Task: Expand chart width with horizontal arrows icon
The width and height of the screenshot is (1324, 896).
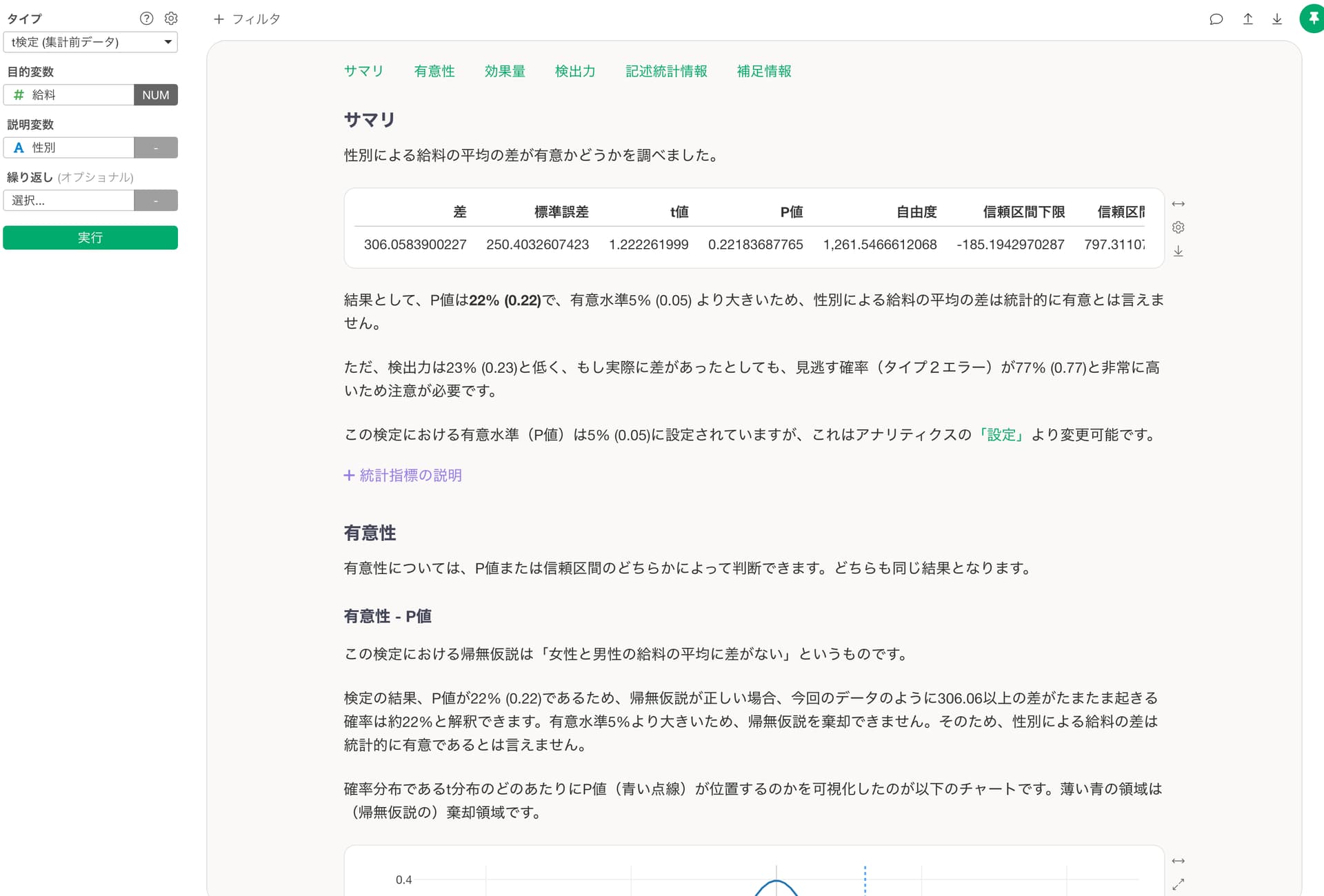Action: click(x=1178, y=861)
